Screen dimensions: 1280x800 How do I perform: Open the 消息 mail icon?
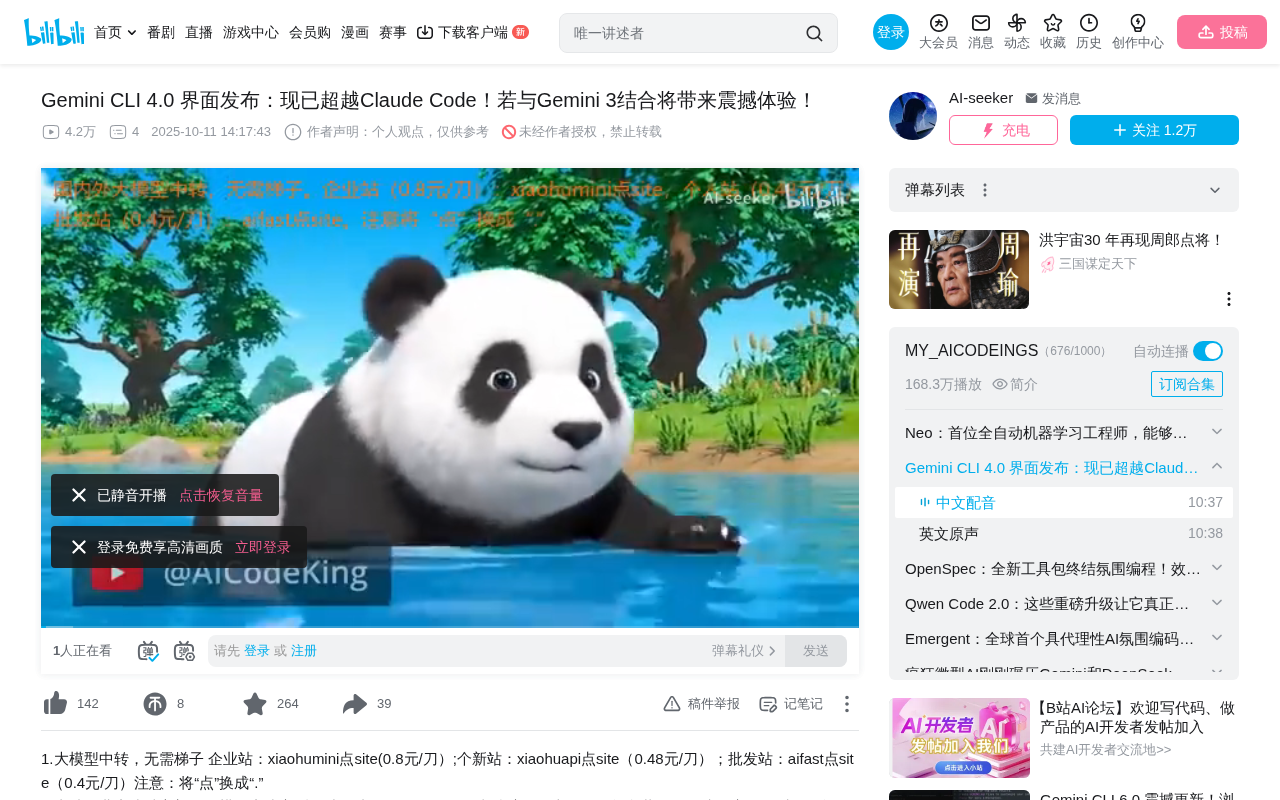981,23
